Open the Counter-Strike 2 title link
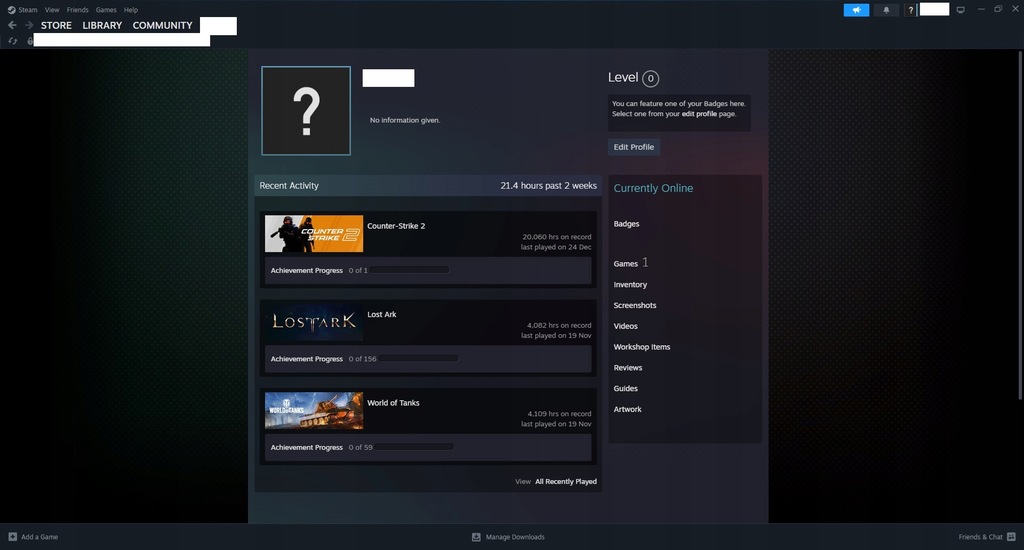 click(396, 226)
